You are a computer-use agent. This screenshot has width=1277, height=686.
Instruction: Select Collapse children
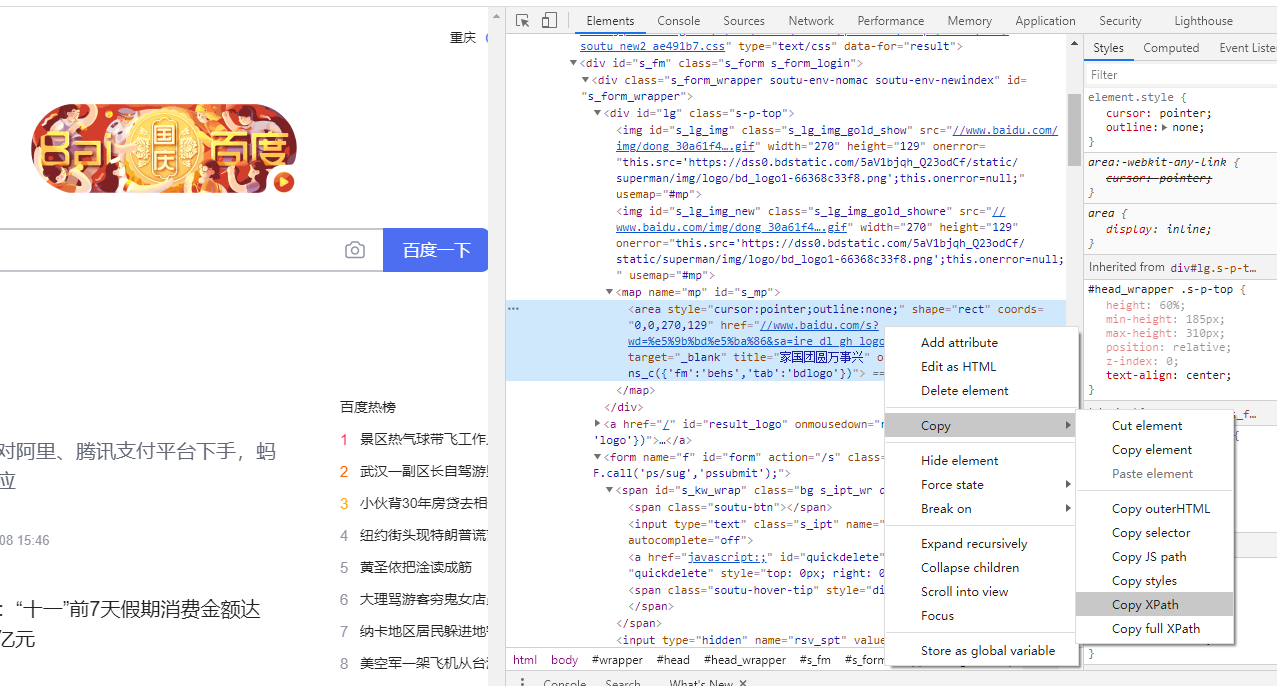pyautogui.click(x=980, y=568)
